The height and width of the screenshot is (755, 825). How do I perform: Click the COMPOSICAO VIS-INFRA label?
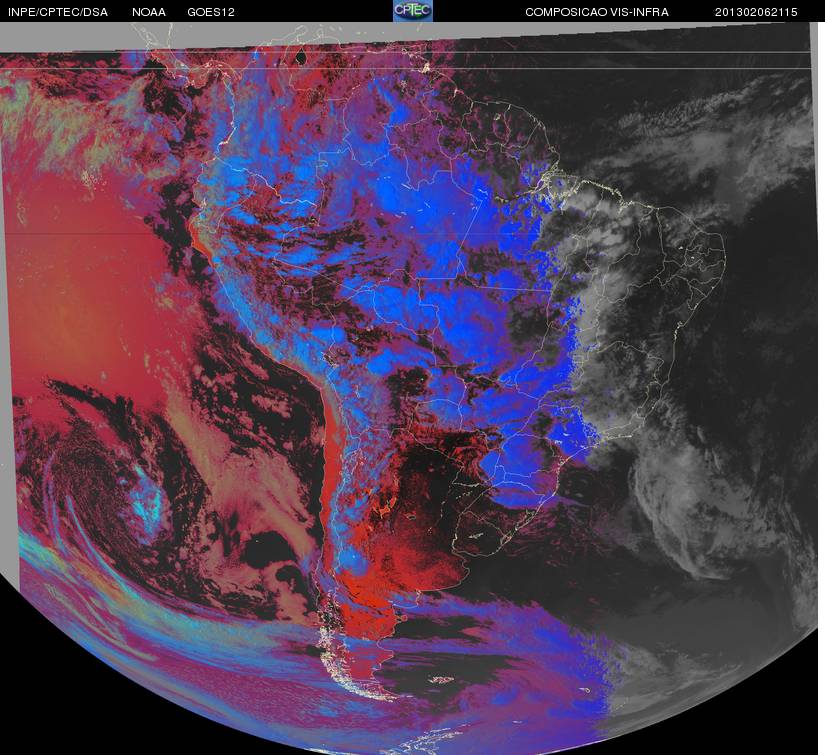pos(597,12)
